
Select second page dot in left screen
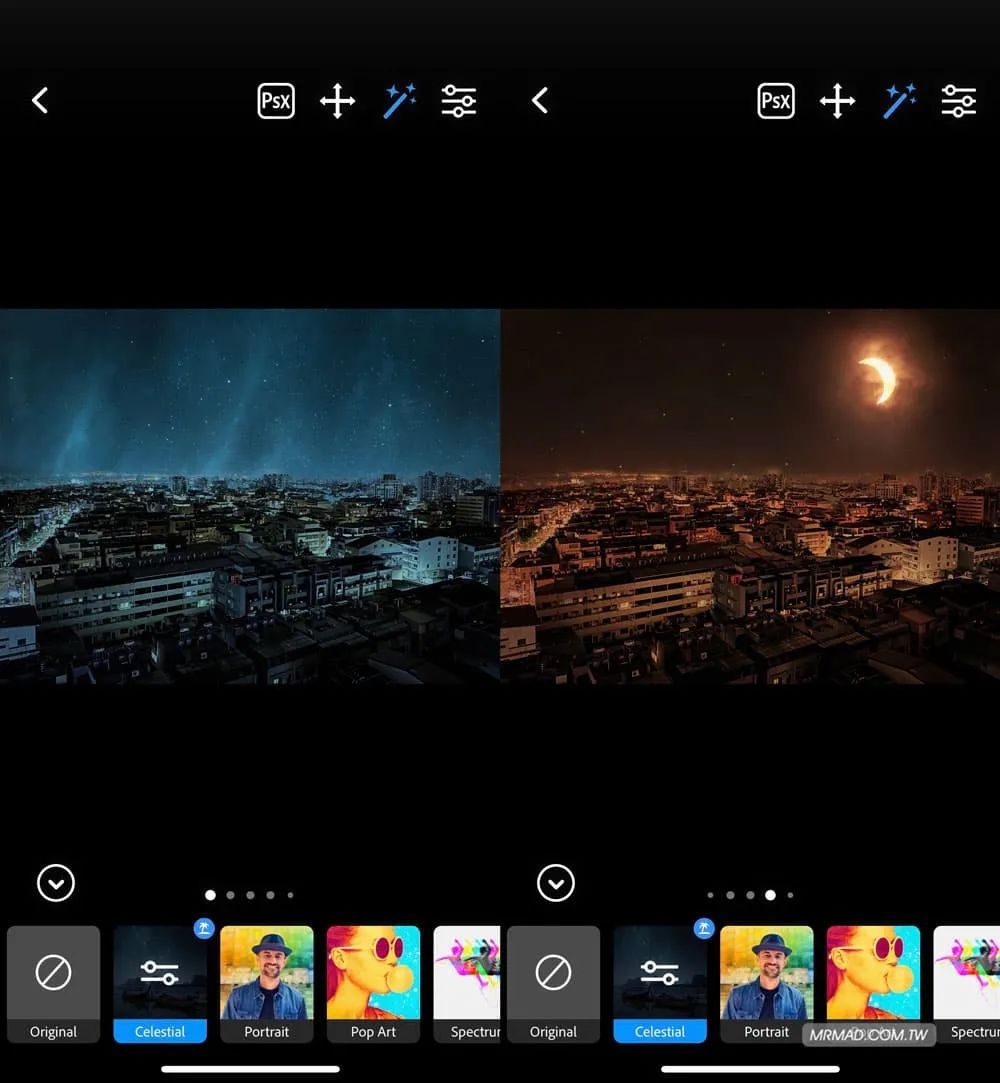tap(231, 895)
